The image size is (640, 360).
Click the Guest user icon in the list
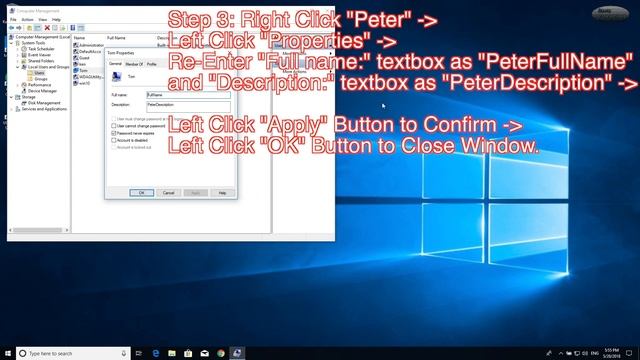click(x=76, y=58)
